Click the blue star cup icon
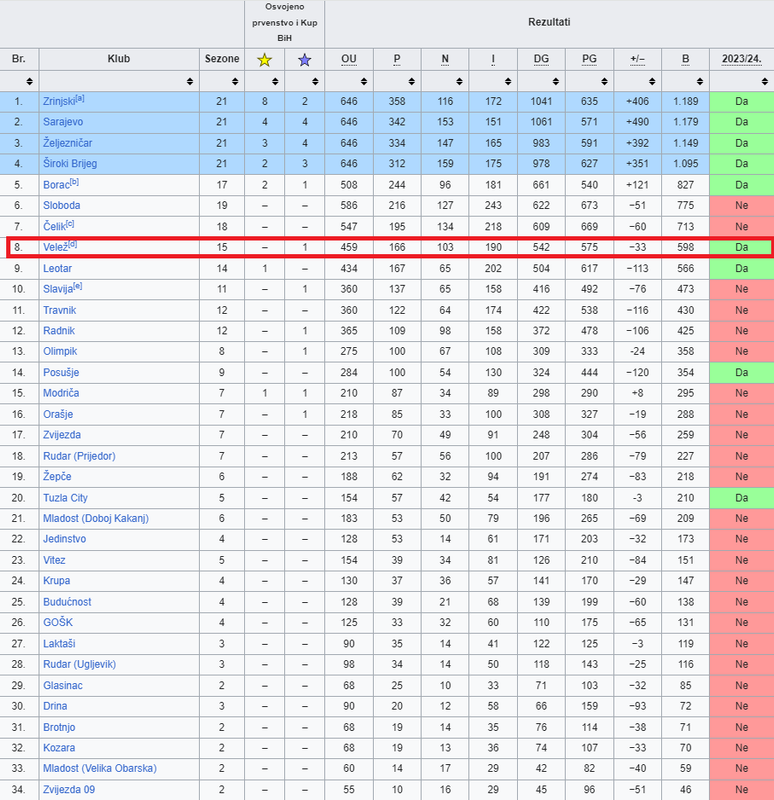Viewport: 774px width, 800px height. pos(305,60)
